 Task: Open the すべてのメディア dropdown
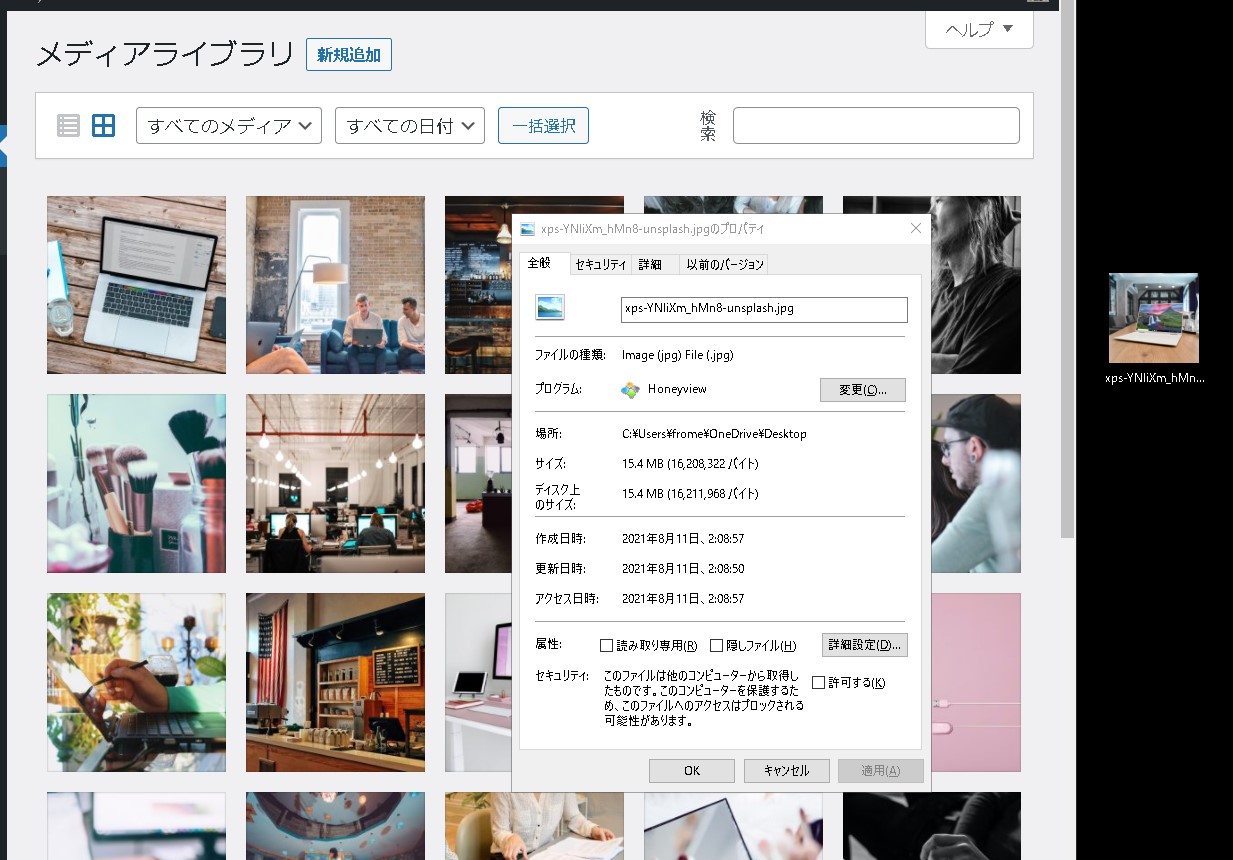point(228,125)
